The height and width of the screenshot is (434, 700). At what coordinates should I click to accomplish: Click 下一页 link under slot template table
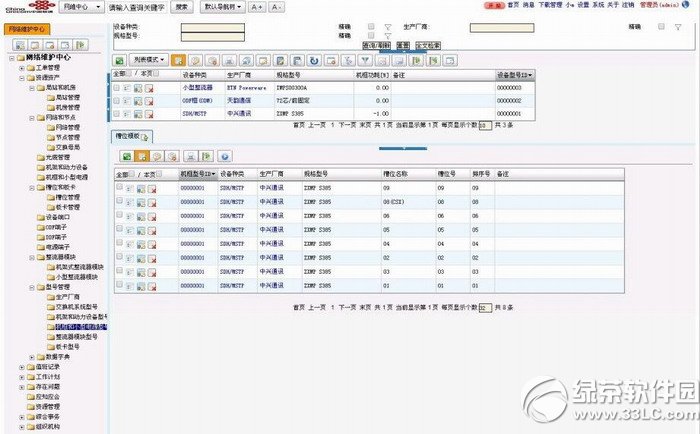pos(348,308)
